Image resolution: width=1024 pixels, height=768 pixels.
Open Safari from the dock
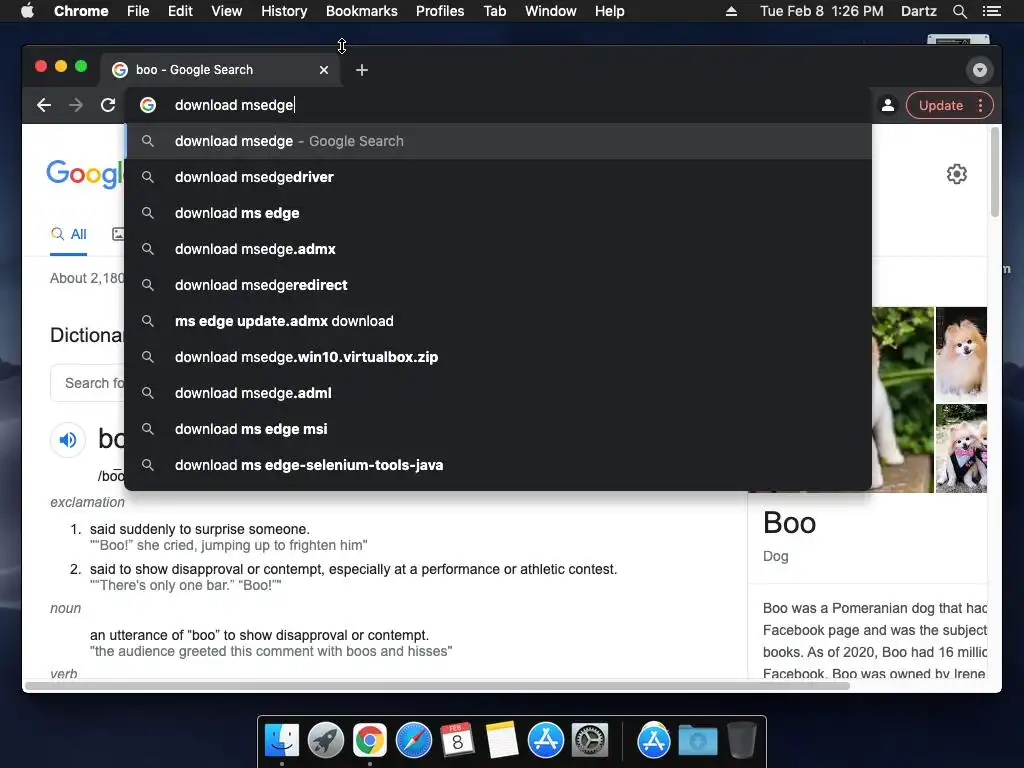click(x=413, y=741)
